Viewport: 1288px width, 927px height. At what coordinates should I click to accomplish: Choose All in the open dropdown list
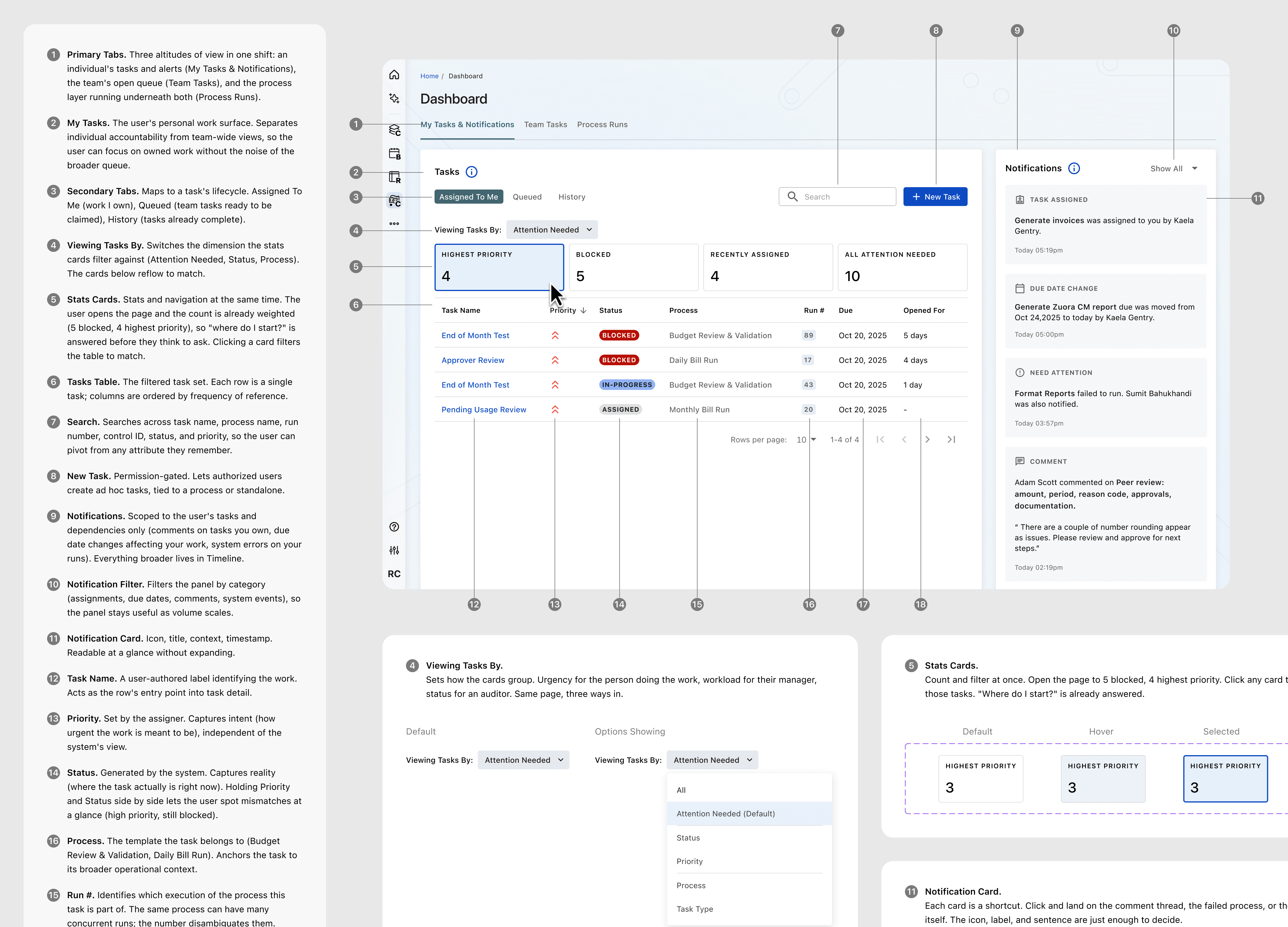point(750,791)
